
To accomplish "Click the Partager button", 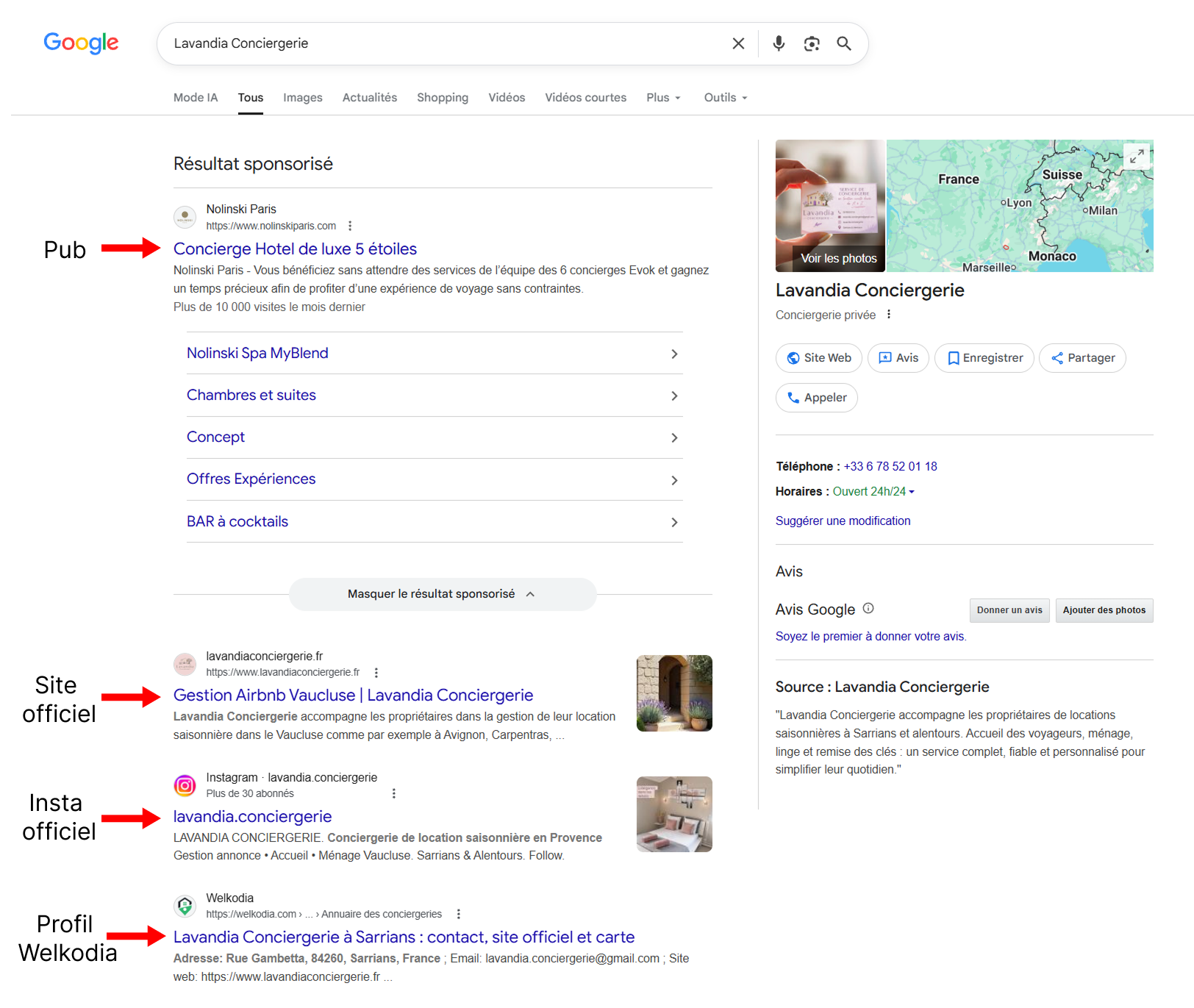I will 1082,358.
